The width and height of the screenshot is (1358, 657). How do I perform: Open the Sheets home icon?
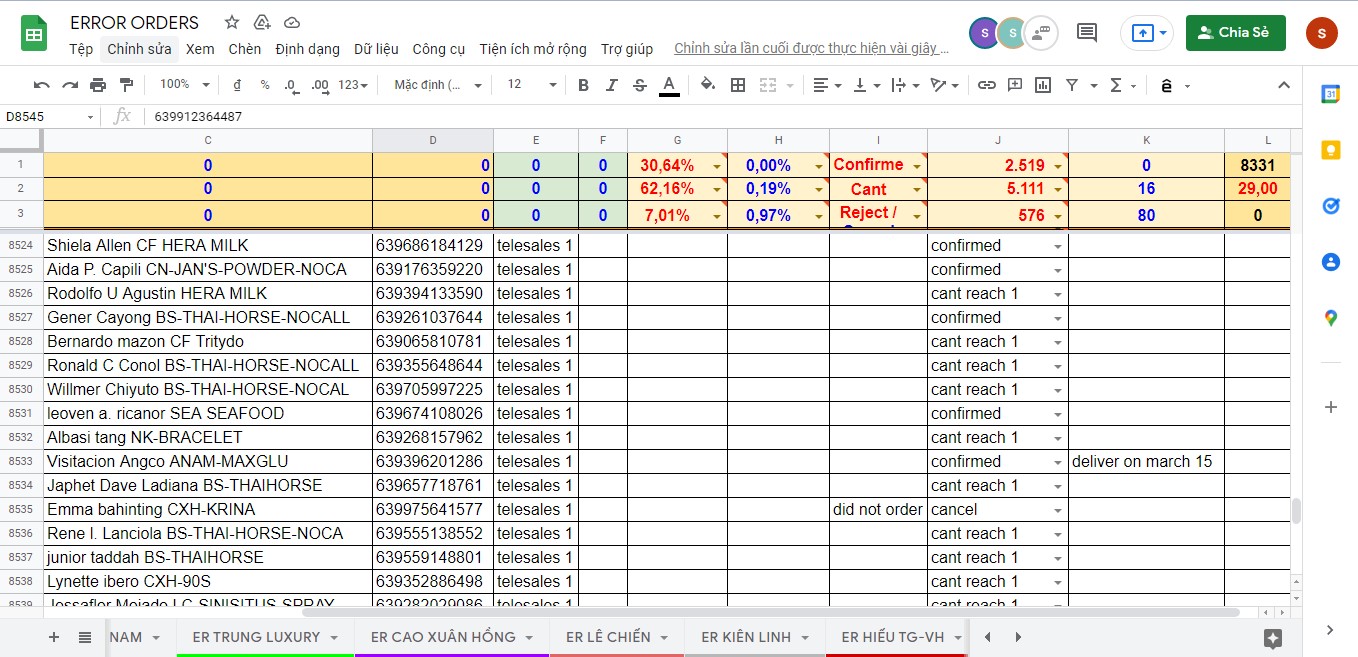coord(34,34)
